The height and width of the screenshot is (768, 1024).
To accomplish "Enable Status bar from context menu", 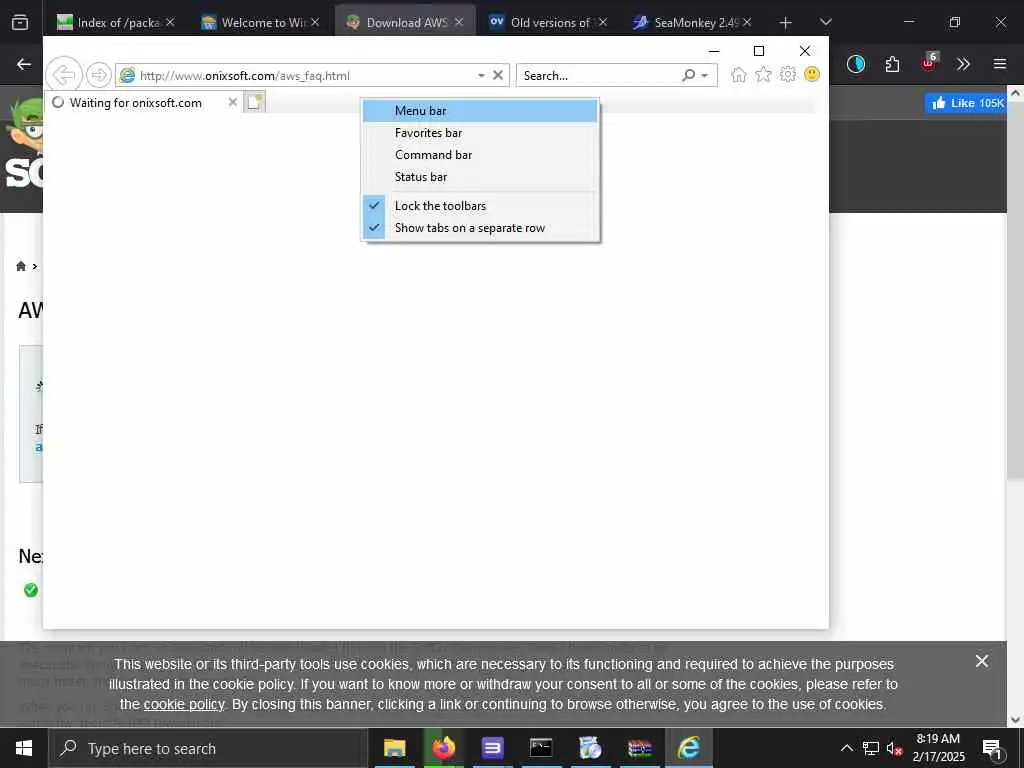I will pos(480,177).
